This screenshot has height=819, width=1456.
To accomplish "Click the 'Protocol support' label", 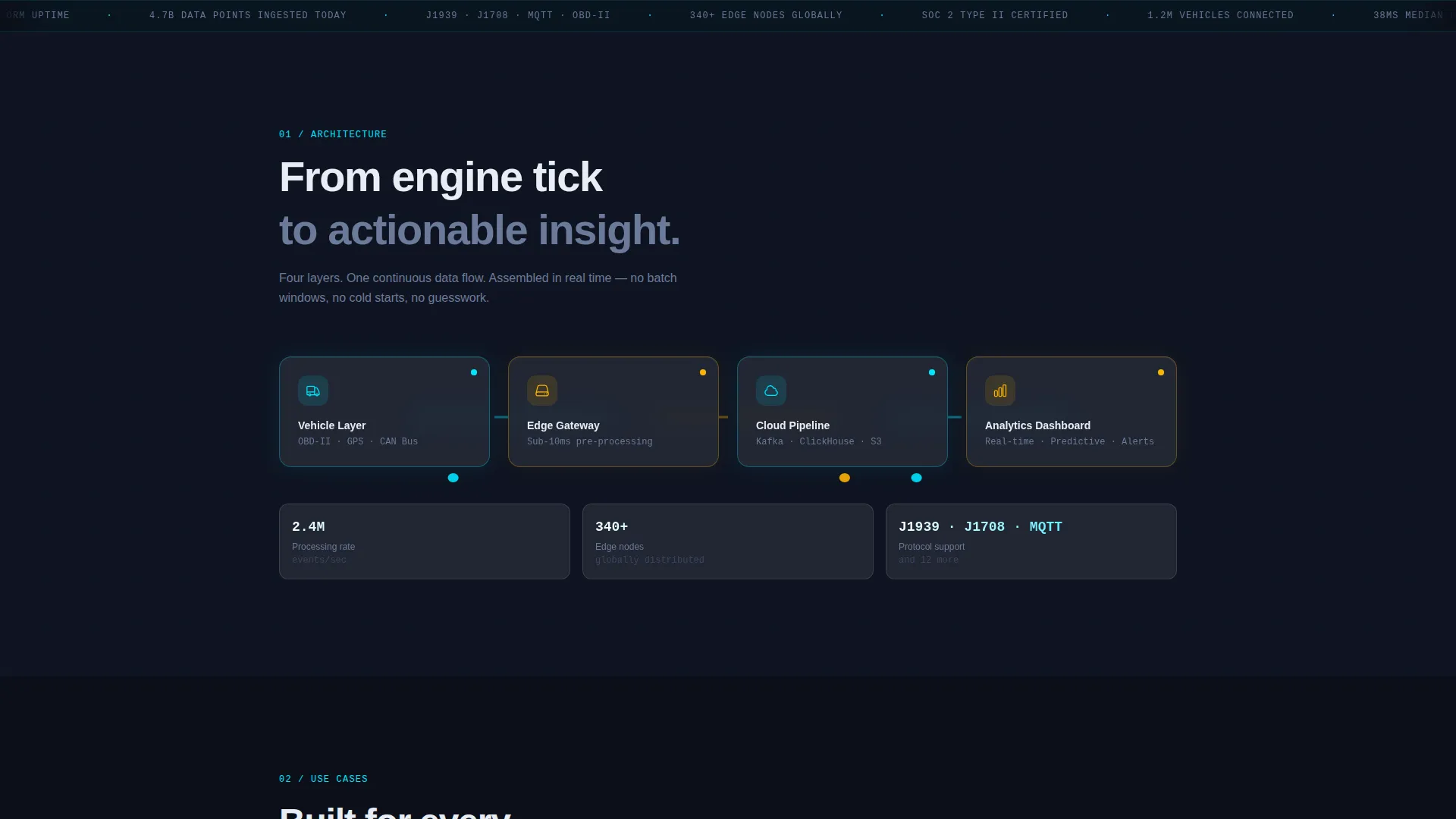I will (x=931, y=547).
